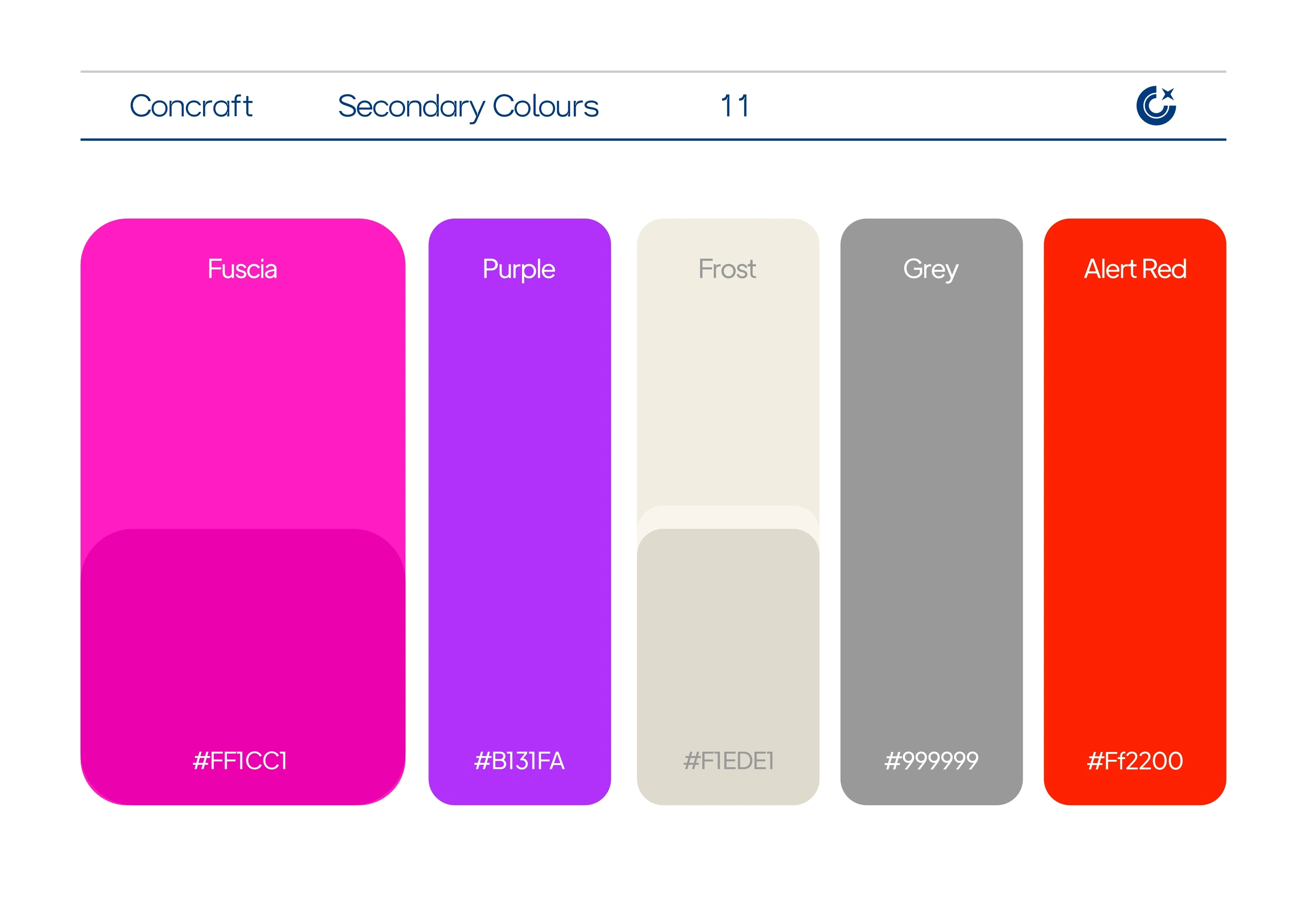Screen dimensions: 1307x924
Task: Select the Secondary Colours page title
Action: click(x=468, y=107)
